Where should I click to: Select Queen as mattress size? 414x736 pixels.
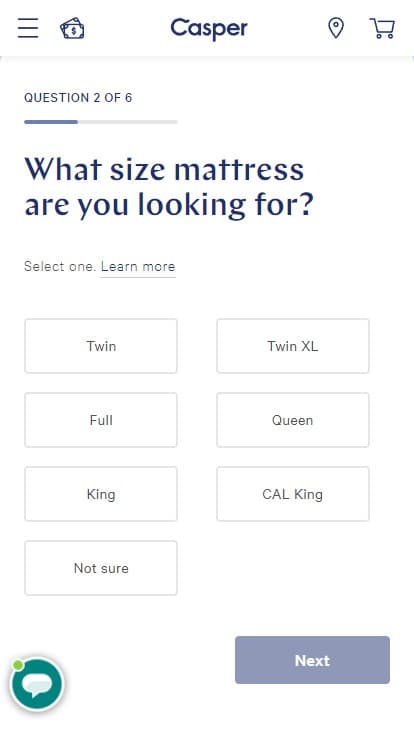click(292, 420)
